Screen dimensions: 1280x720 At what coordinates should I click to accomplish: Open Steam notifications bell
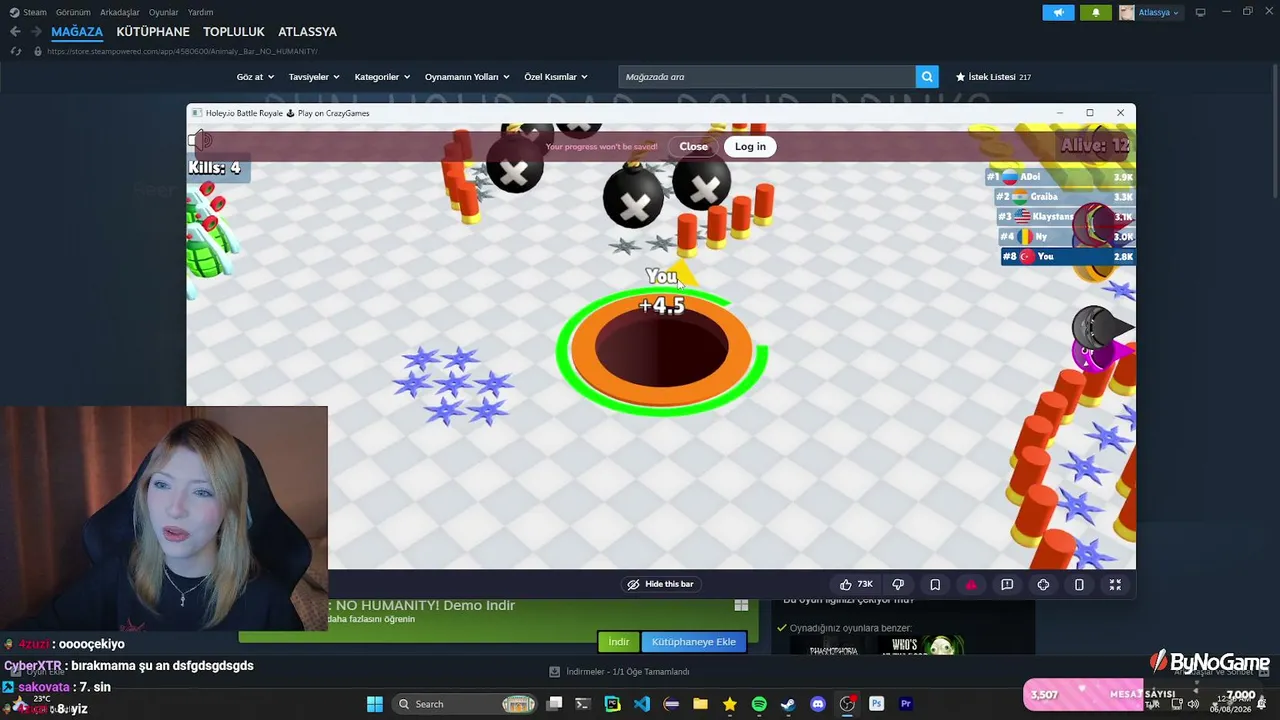point(1096,12)
